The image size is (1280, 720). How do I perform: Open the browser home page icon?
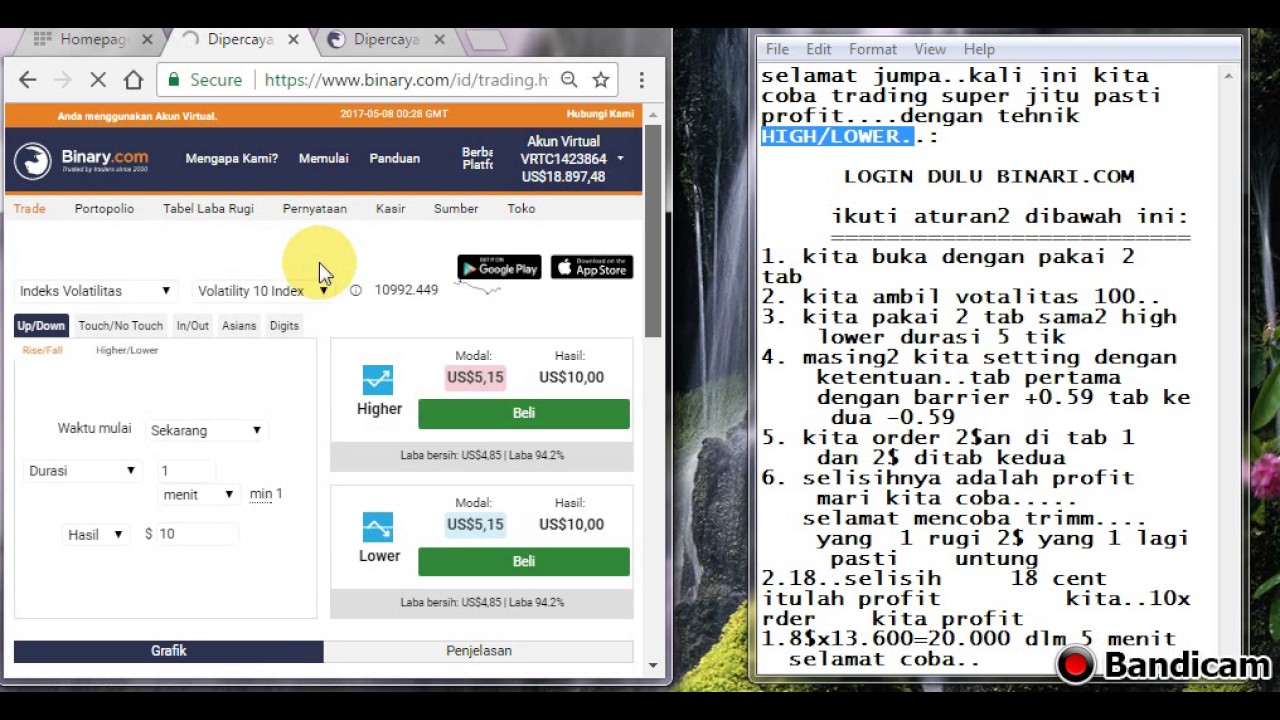click(133, 80)
